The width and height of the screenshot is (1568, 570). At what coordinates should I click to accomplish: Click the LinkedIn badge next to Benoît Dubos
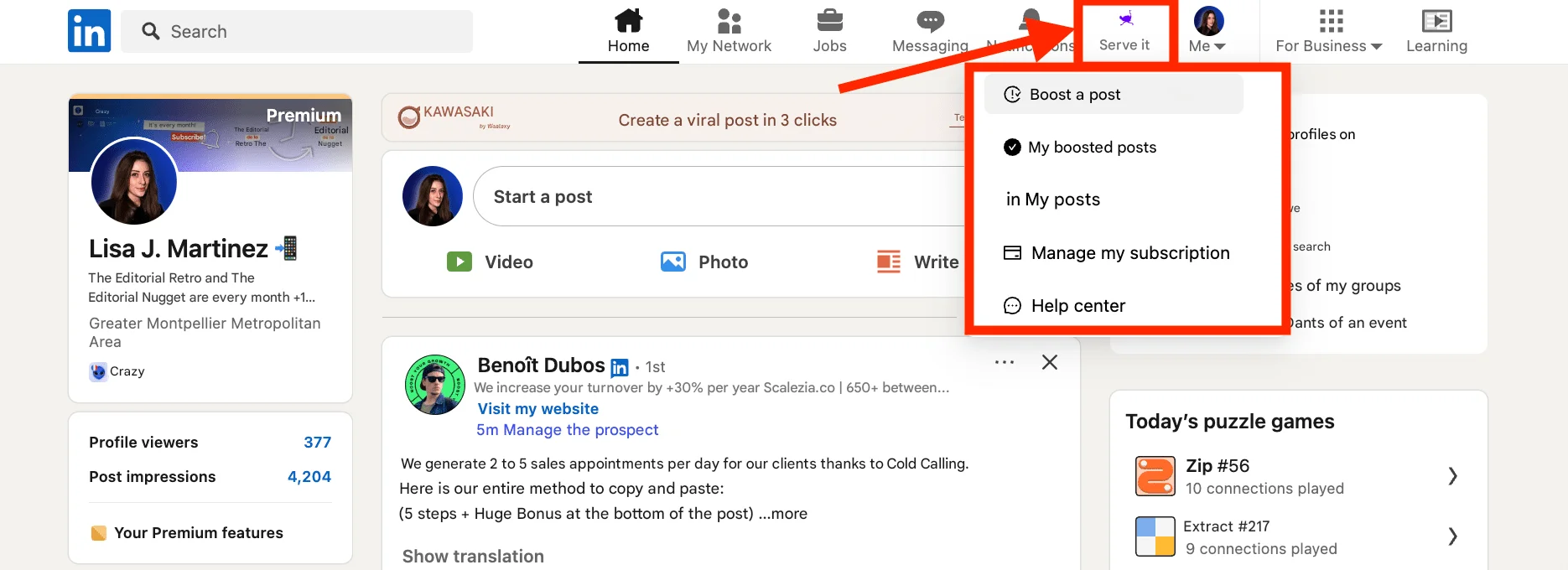point(620,367)
